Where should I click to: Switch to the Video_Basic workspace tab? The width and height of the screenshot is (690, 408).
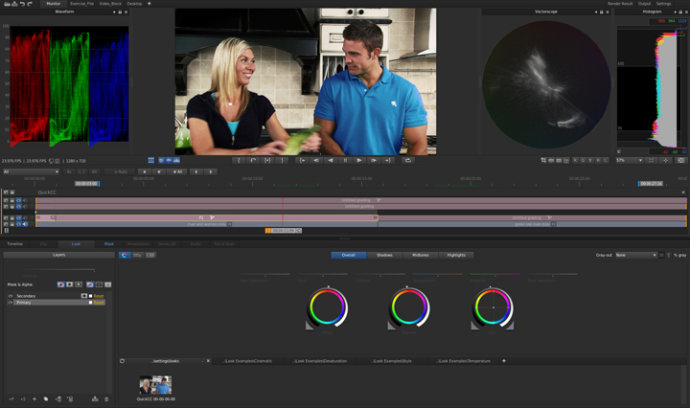point(108,4)
